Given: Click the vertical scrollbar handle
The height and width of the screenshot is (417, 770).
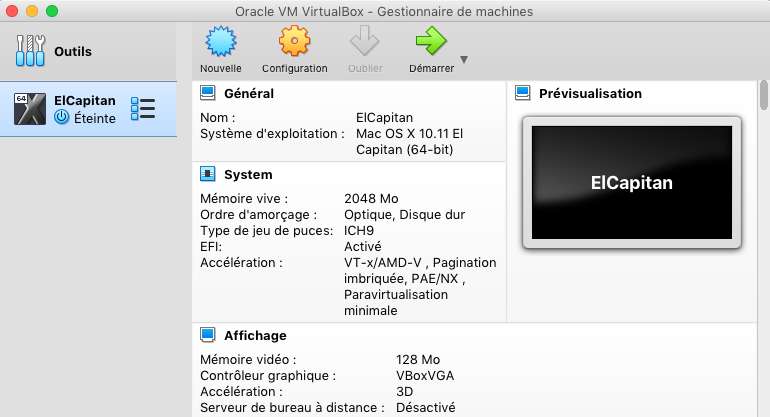Looking at the screenshot, I should point(764,95).
